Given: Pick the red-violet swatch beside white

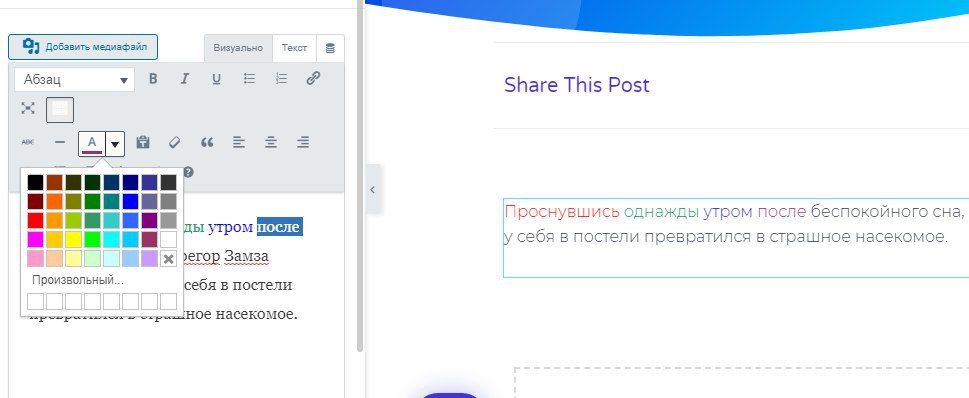Looking at the screenshot, I should click(x=150, y=239).
